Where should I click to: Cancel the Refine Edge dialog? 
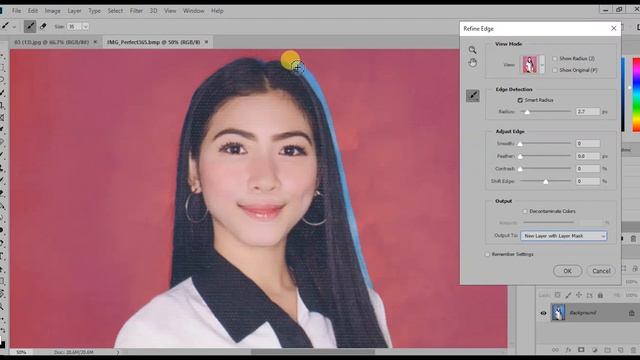[x=601, y=271]
